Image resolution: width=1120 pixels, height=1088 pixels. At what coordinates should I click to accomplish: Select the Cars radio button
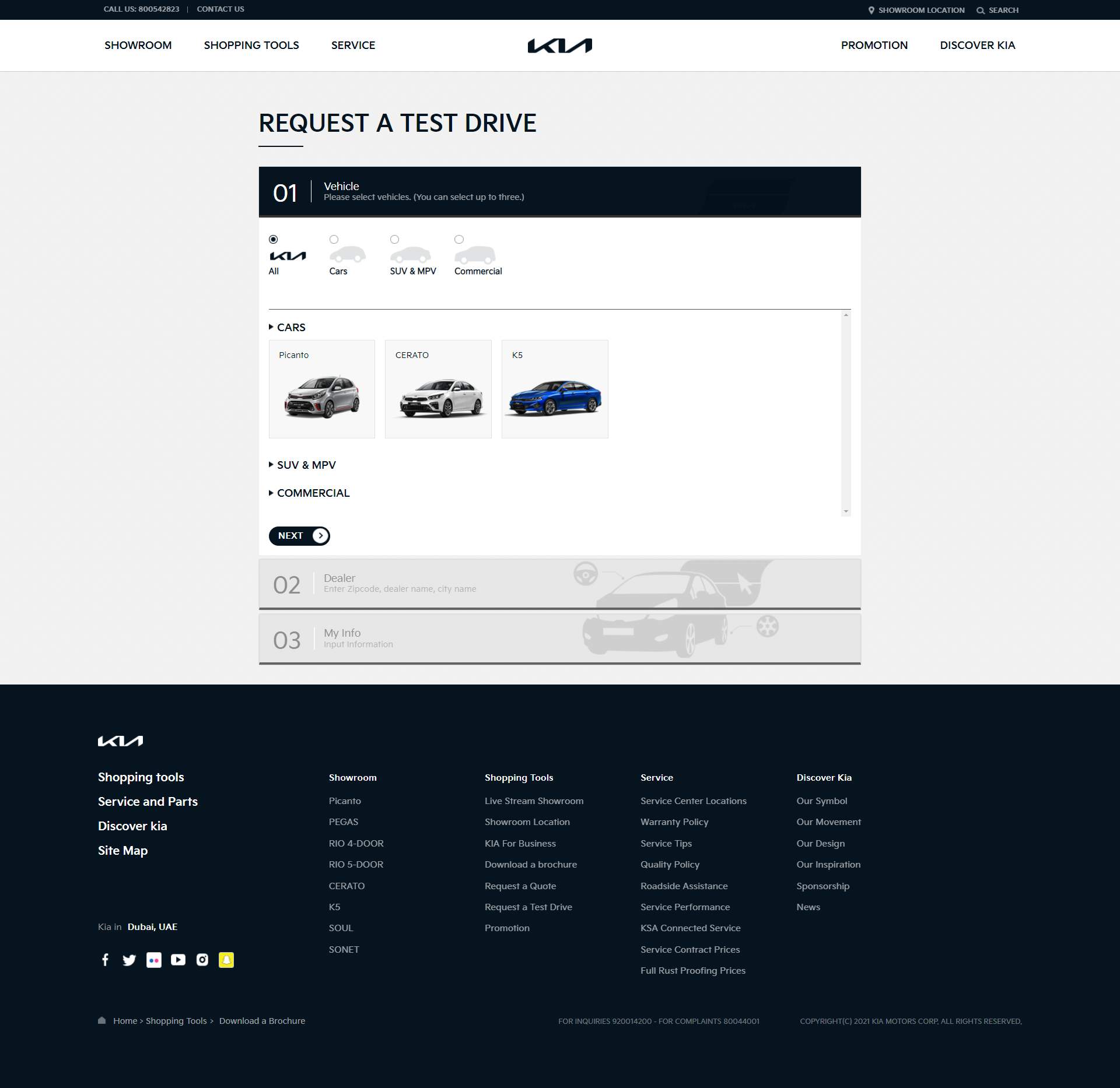[334, 239]
